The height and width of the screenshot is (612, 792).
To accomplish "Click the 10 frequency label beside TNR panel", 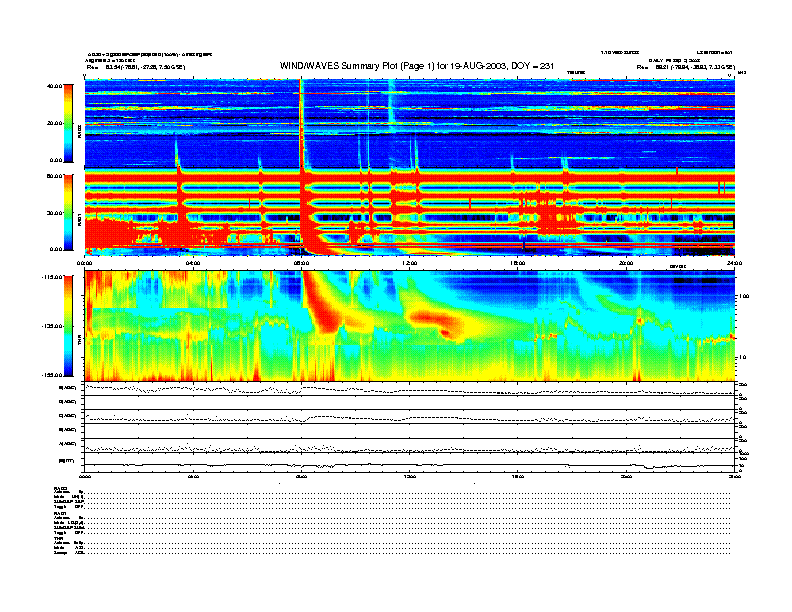I will click(742, 358).
